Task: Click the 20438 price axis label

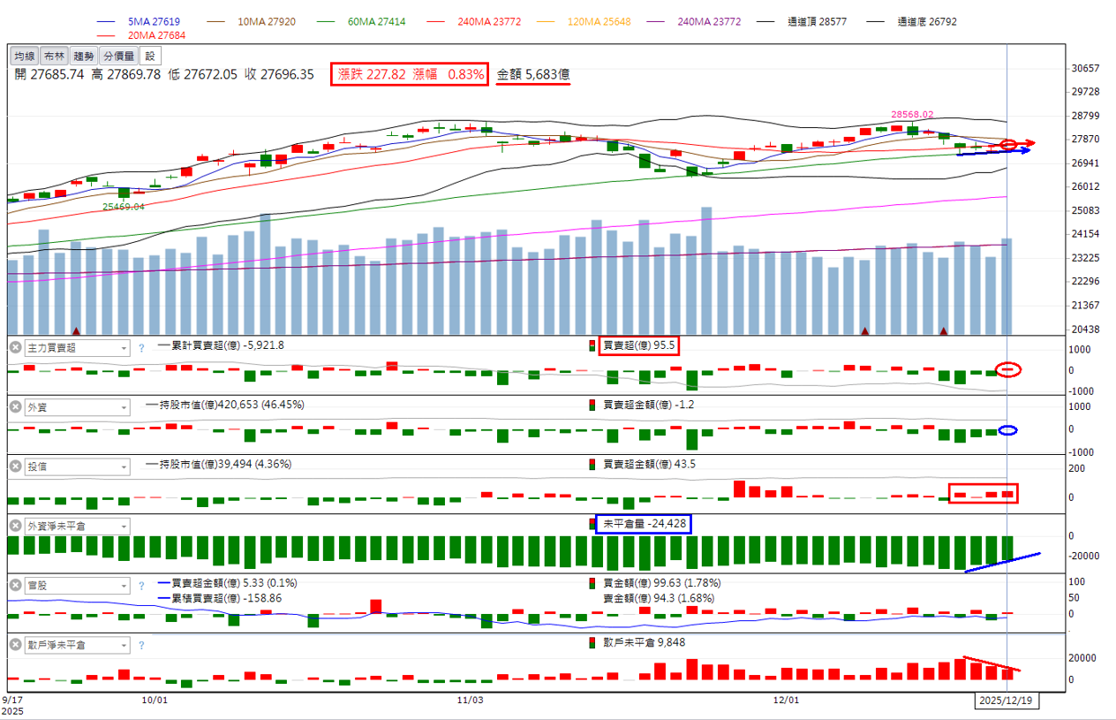Action: click(1085, 329)
